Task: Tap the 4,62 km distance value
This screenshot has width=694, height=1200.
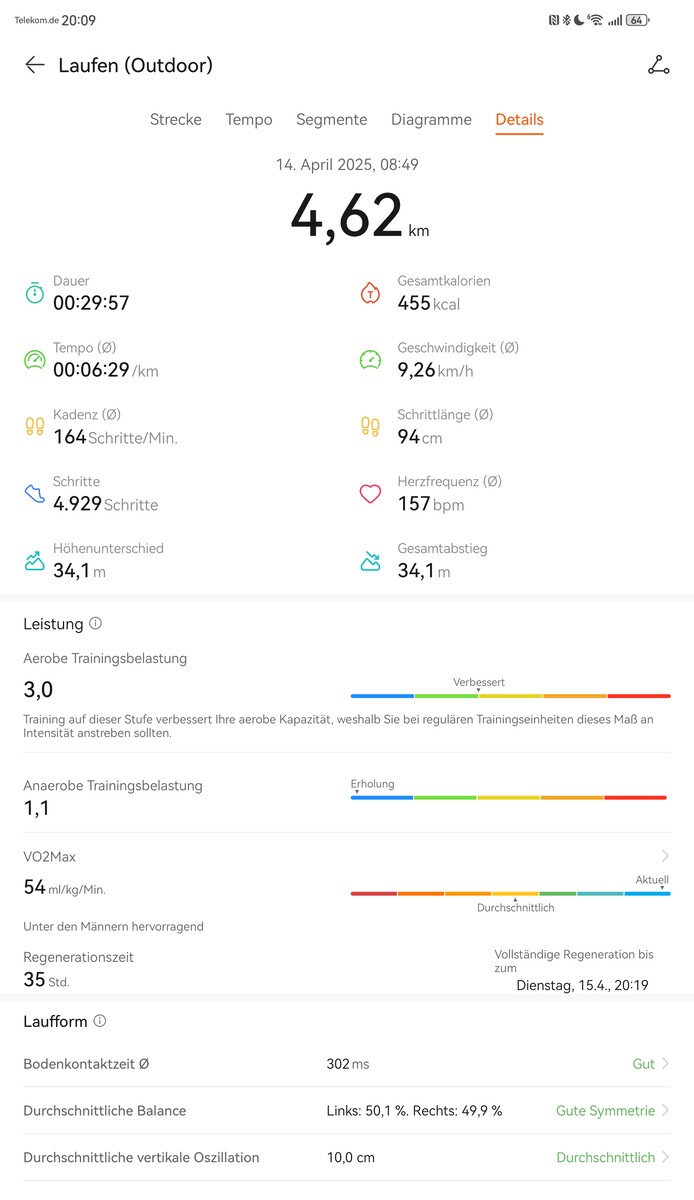Action: (347, 216)
